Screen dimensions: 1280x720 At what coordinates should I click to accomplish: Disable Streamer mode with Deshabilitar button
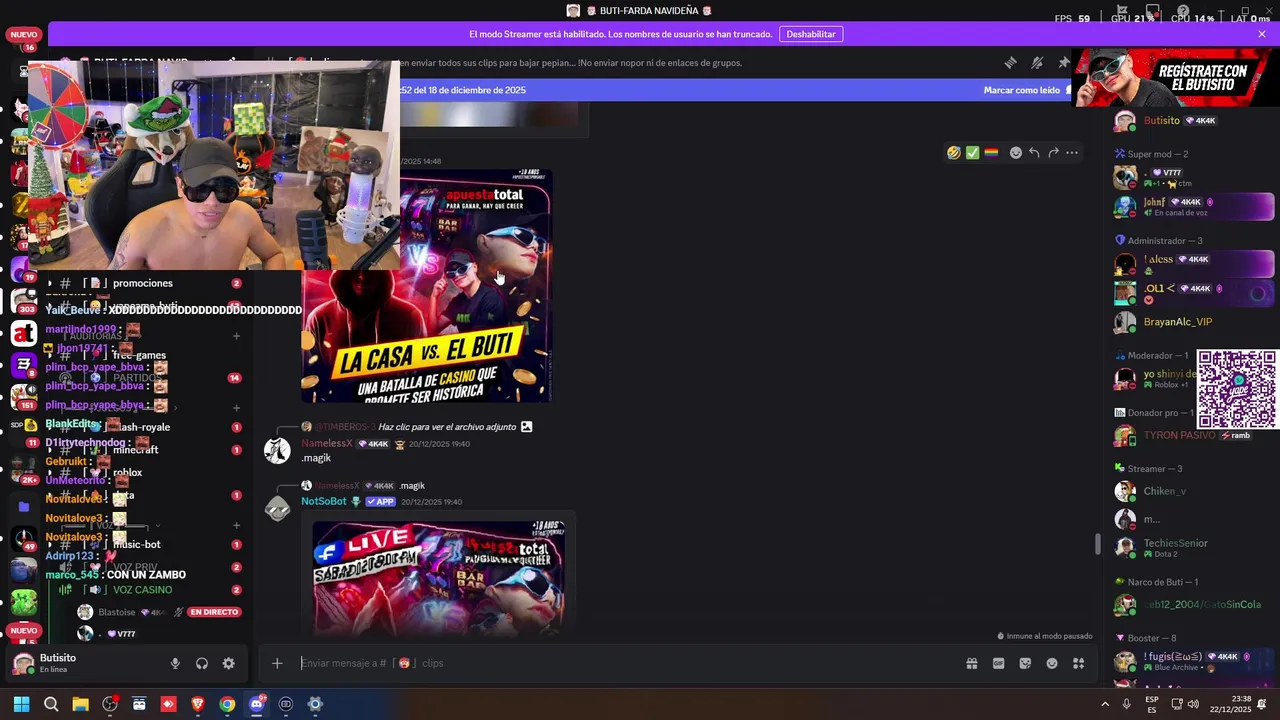[811, 34]
